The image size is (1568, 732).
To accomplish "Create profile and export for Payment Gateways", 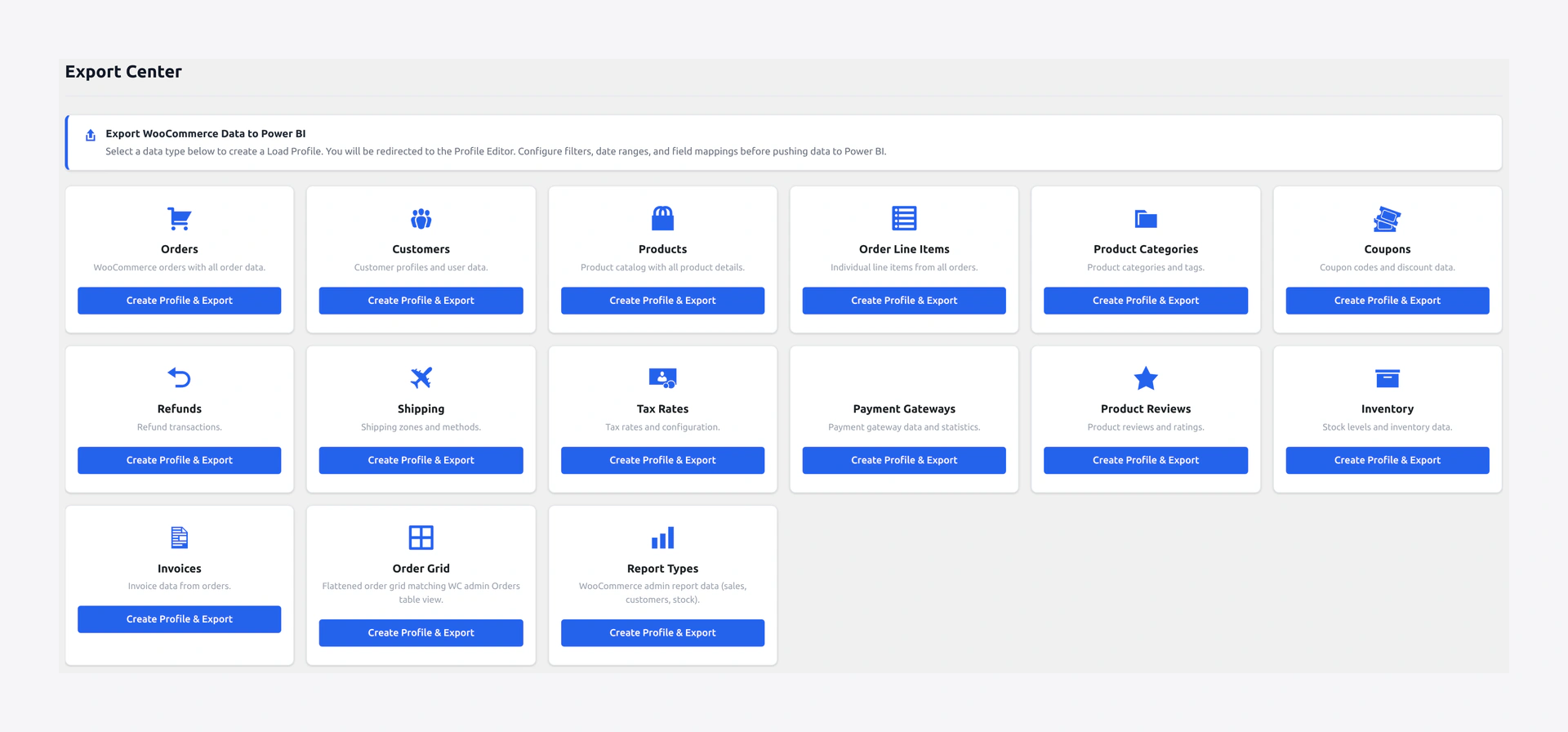I will [x=904, y=460].
